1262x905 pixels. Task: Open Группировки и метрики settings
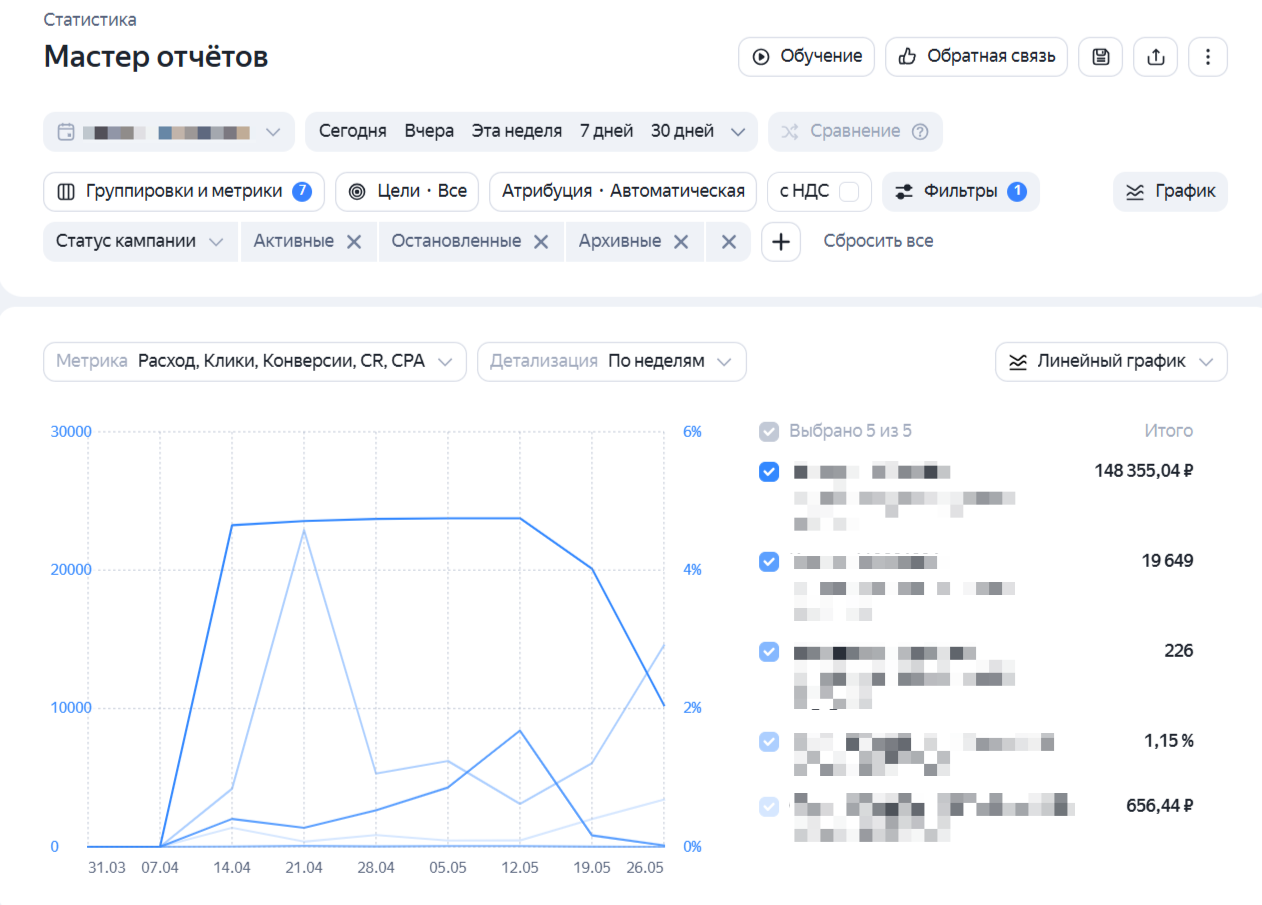tap(184, 192)
